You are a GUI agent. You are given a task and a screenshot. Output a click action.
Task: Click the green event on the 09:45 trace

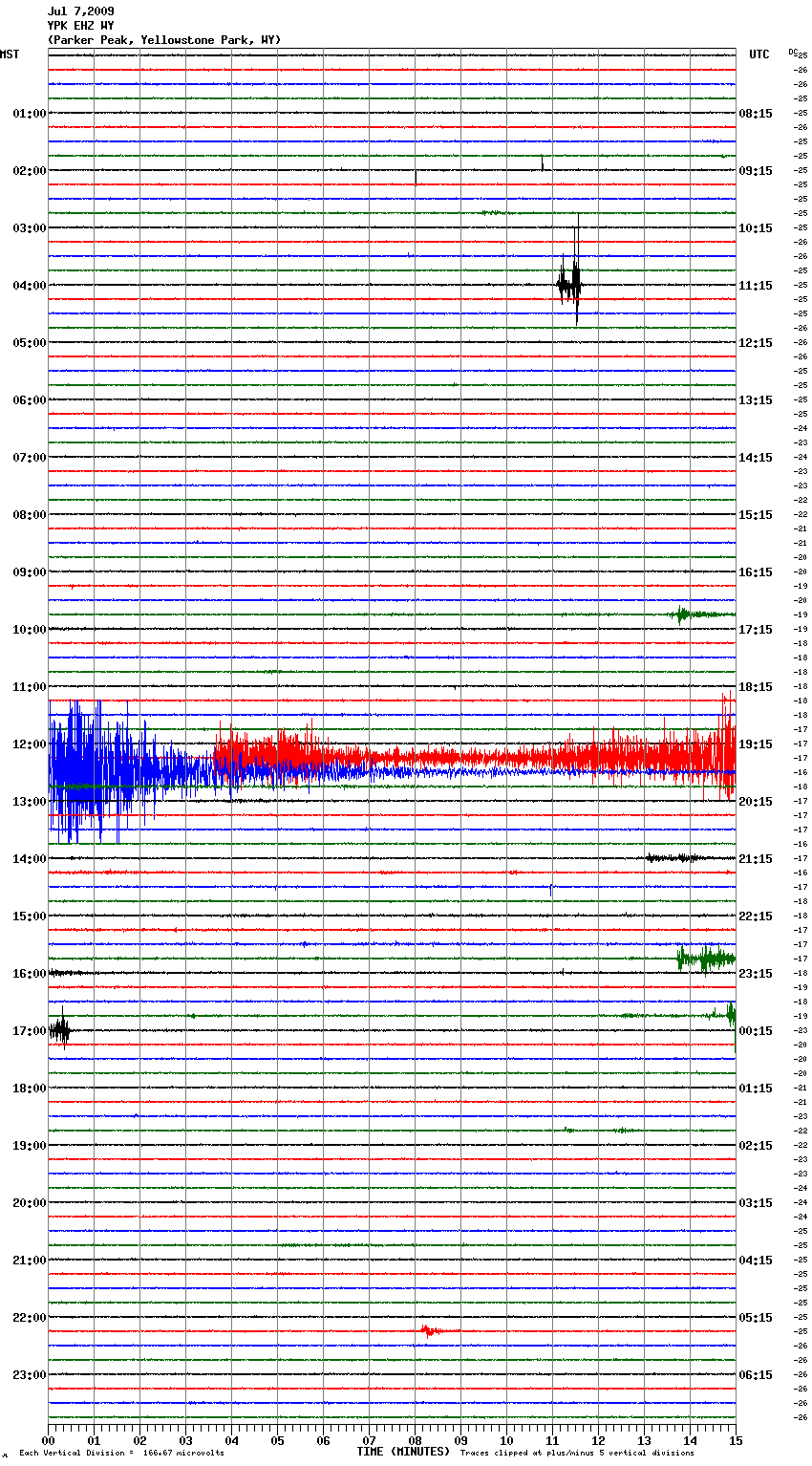tap(702, 614)
